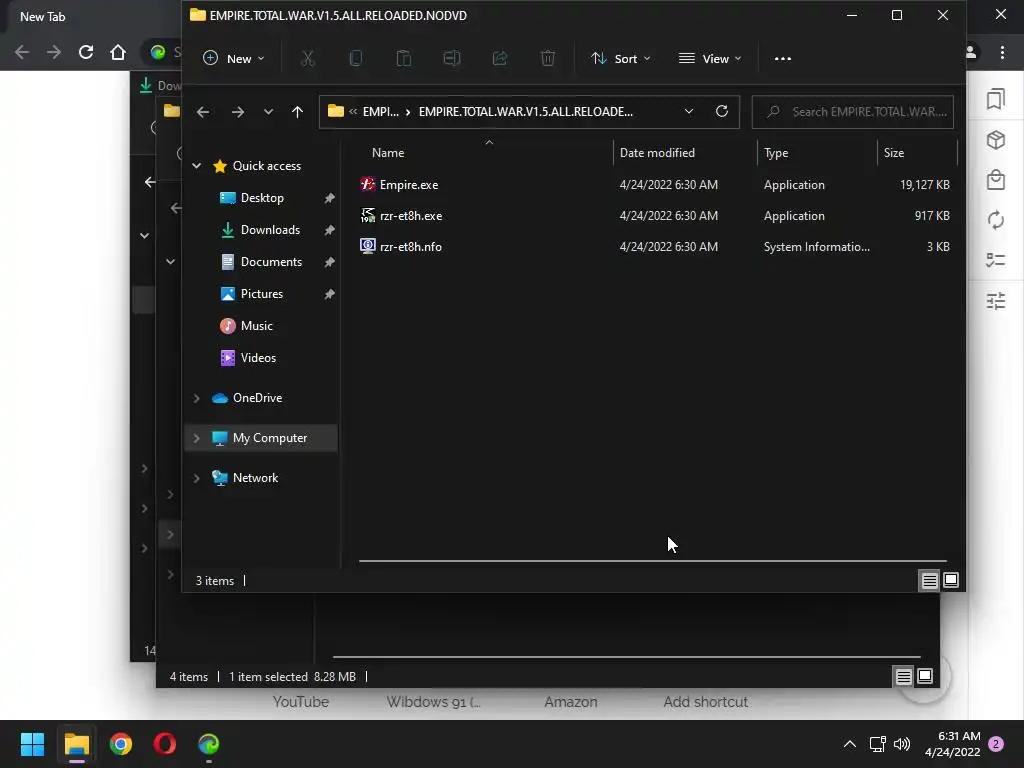Click the Share icon in toolbar

click(x=500, y=59)
